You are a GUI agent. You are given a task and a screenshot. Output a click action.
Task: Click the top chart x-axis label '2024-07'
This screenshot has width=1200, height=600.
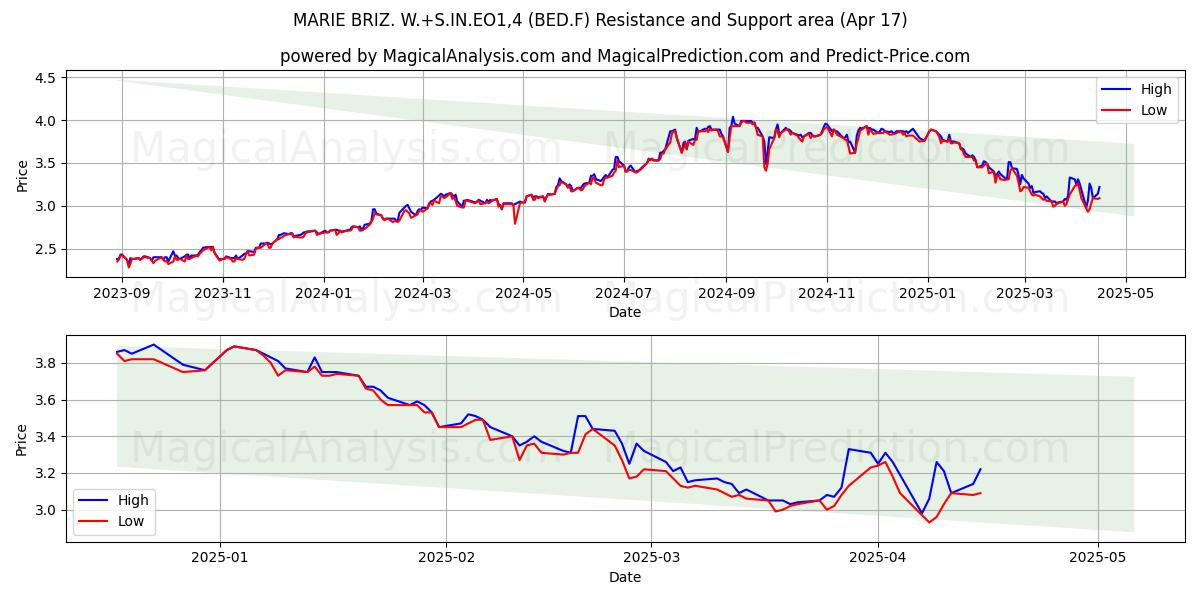[x=624, y=294]
